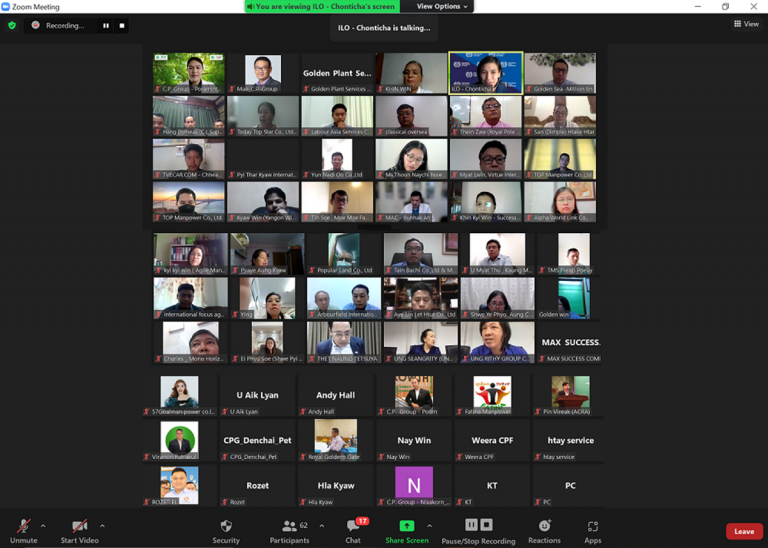Open the View Options dropdown
Viewport: 768px width, 548px height.
(x=442, y=6)
